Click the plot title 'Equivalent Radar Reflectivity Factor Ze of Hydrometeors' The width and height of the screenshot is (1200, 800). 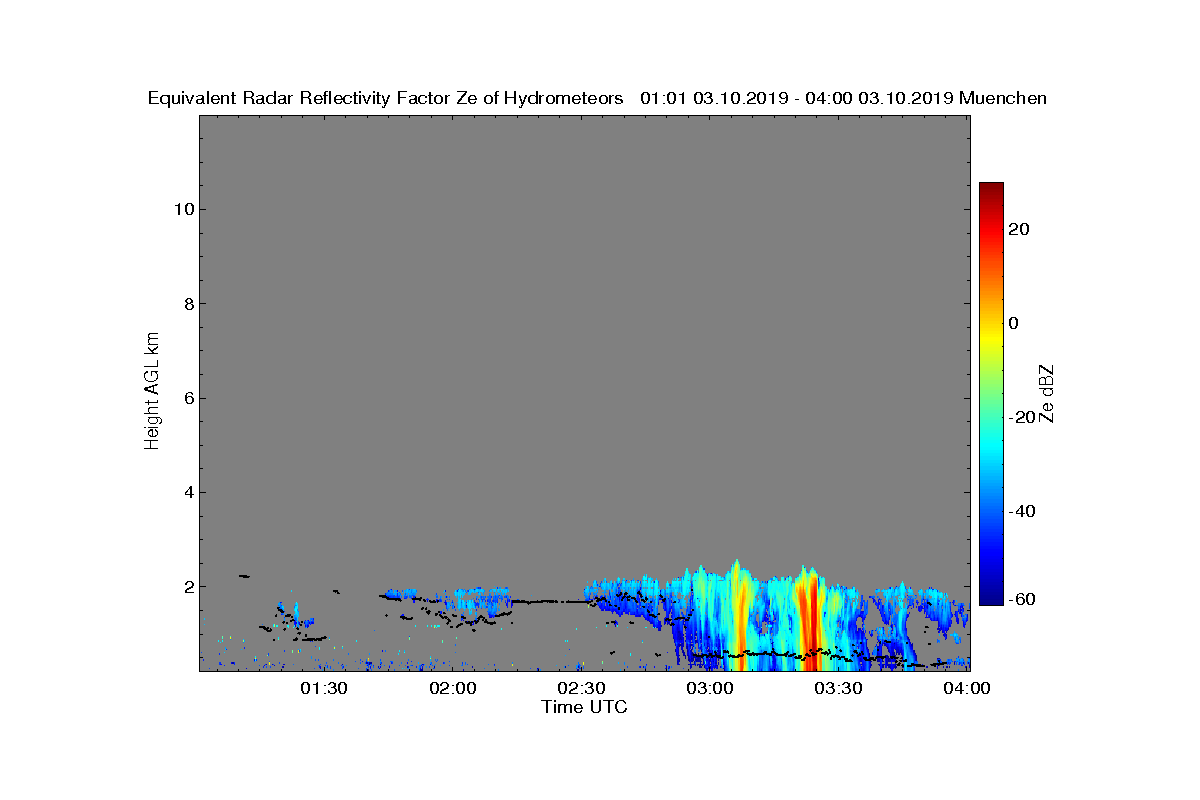tap(385, 98)
